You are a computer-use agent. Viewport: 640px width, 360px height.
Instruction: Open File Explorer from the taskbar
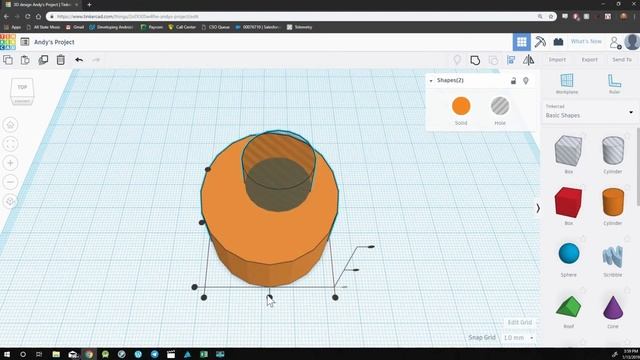click(x=56, y=354)
